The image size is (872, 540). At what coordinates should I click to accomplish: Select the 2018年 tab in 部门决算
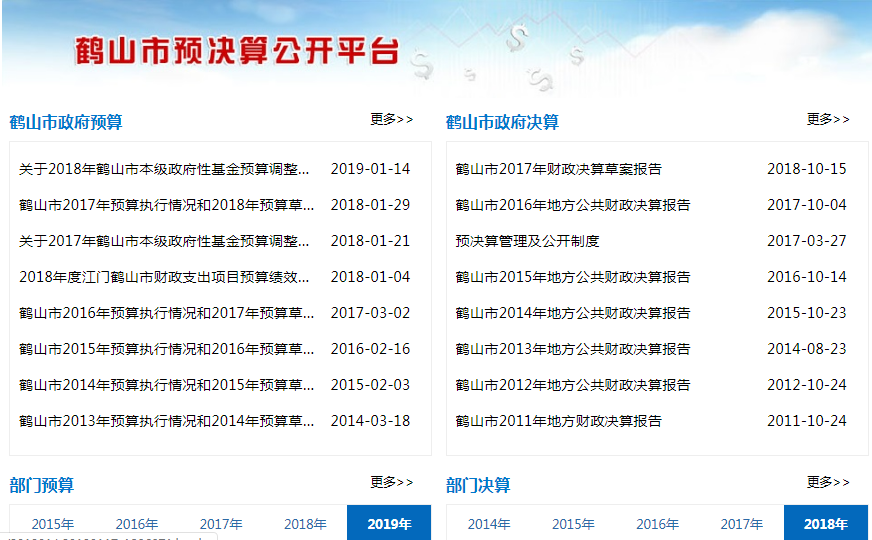coord(825,523)
